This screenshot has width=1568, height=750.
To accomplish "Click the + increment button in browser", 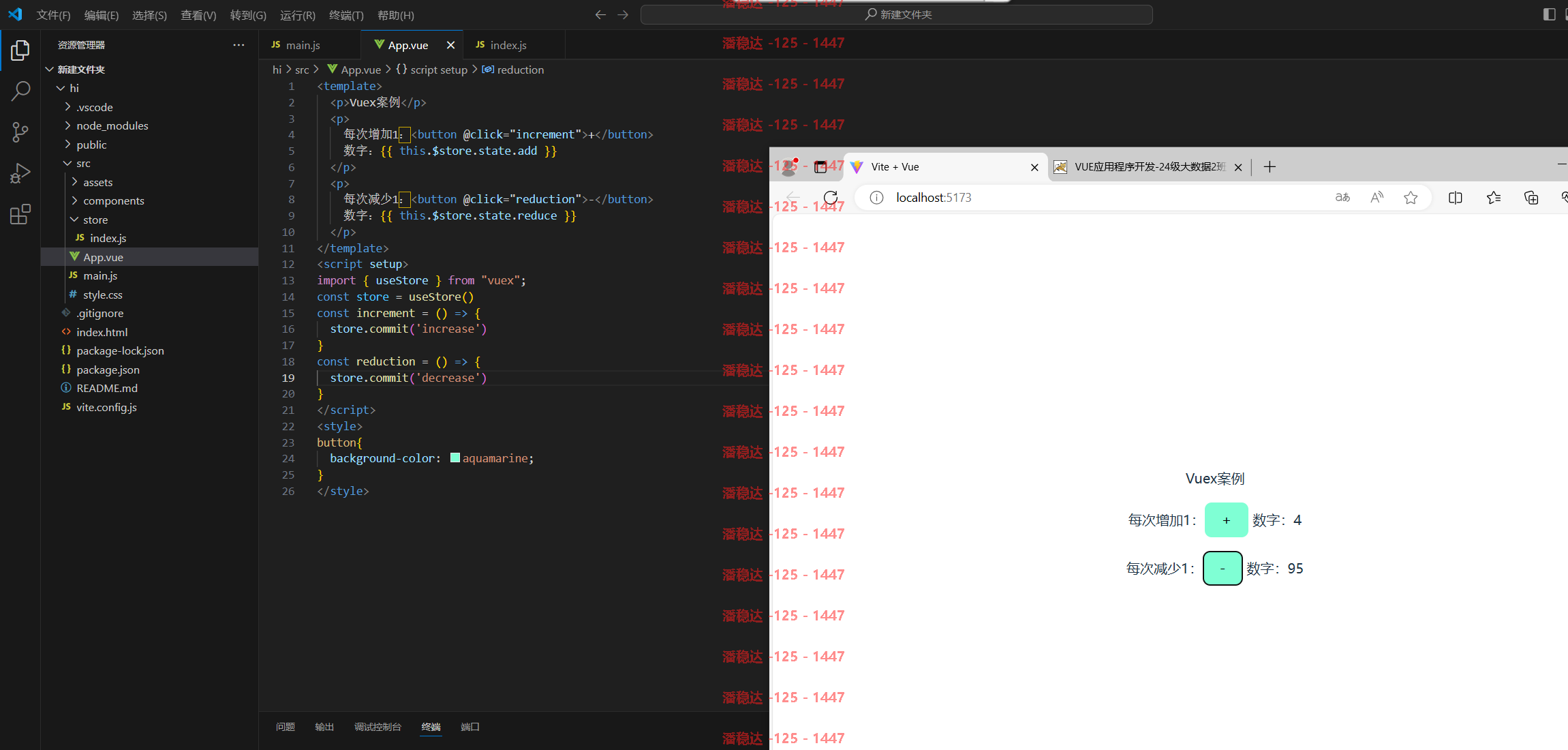I will (x=1226, y=520).
